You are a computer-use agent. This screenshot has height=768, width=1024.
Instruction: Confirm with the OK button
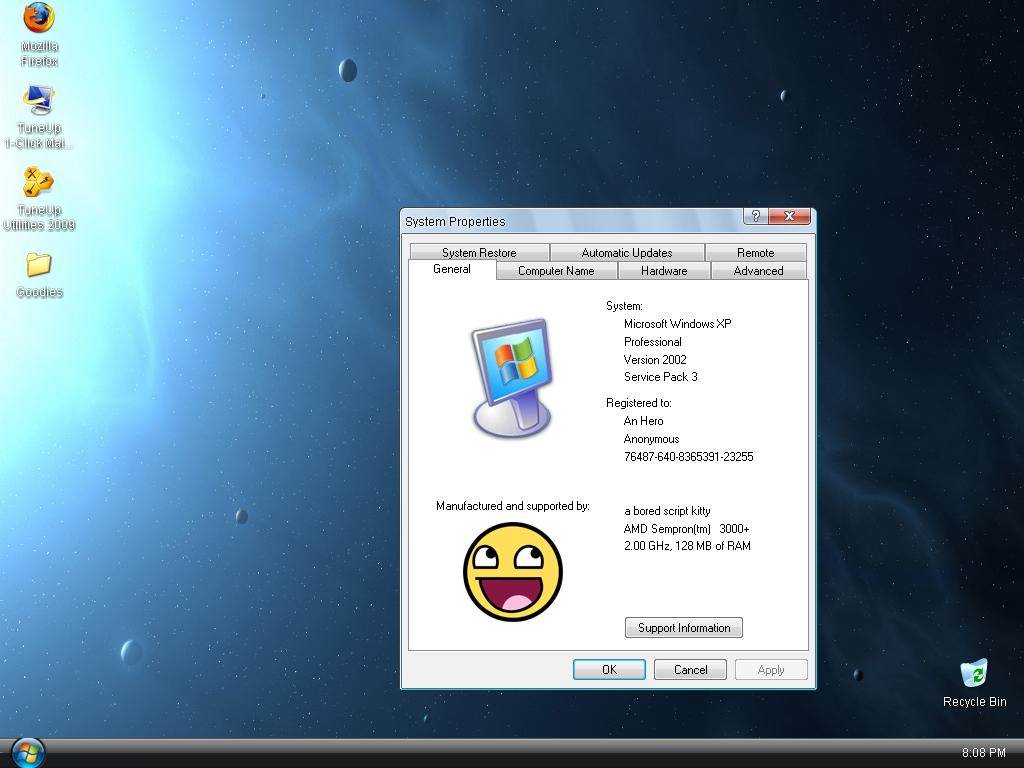[x=609, y=669]
